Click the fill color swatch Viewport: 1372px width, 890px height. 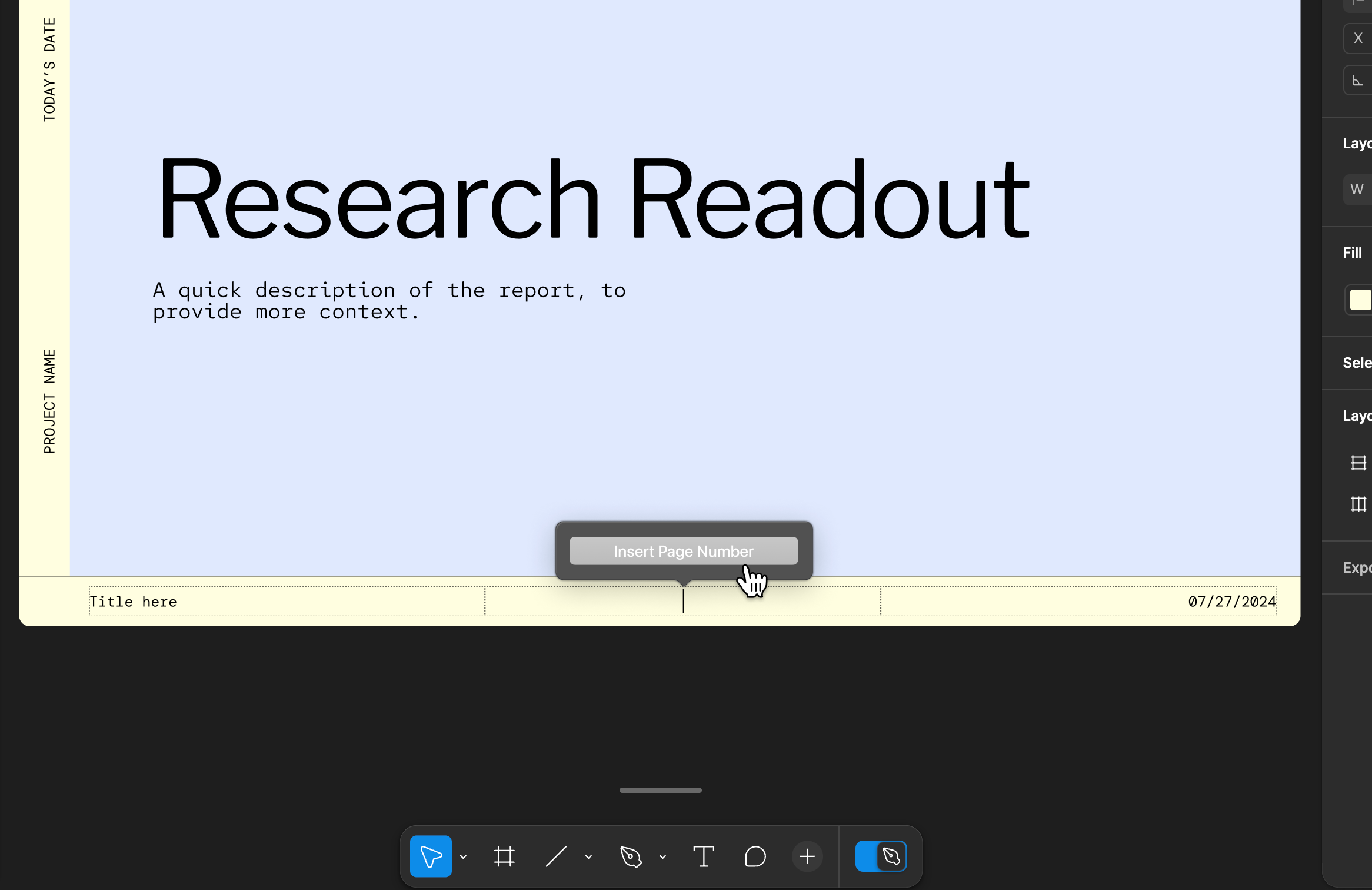(x=1360, y=300)
